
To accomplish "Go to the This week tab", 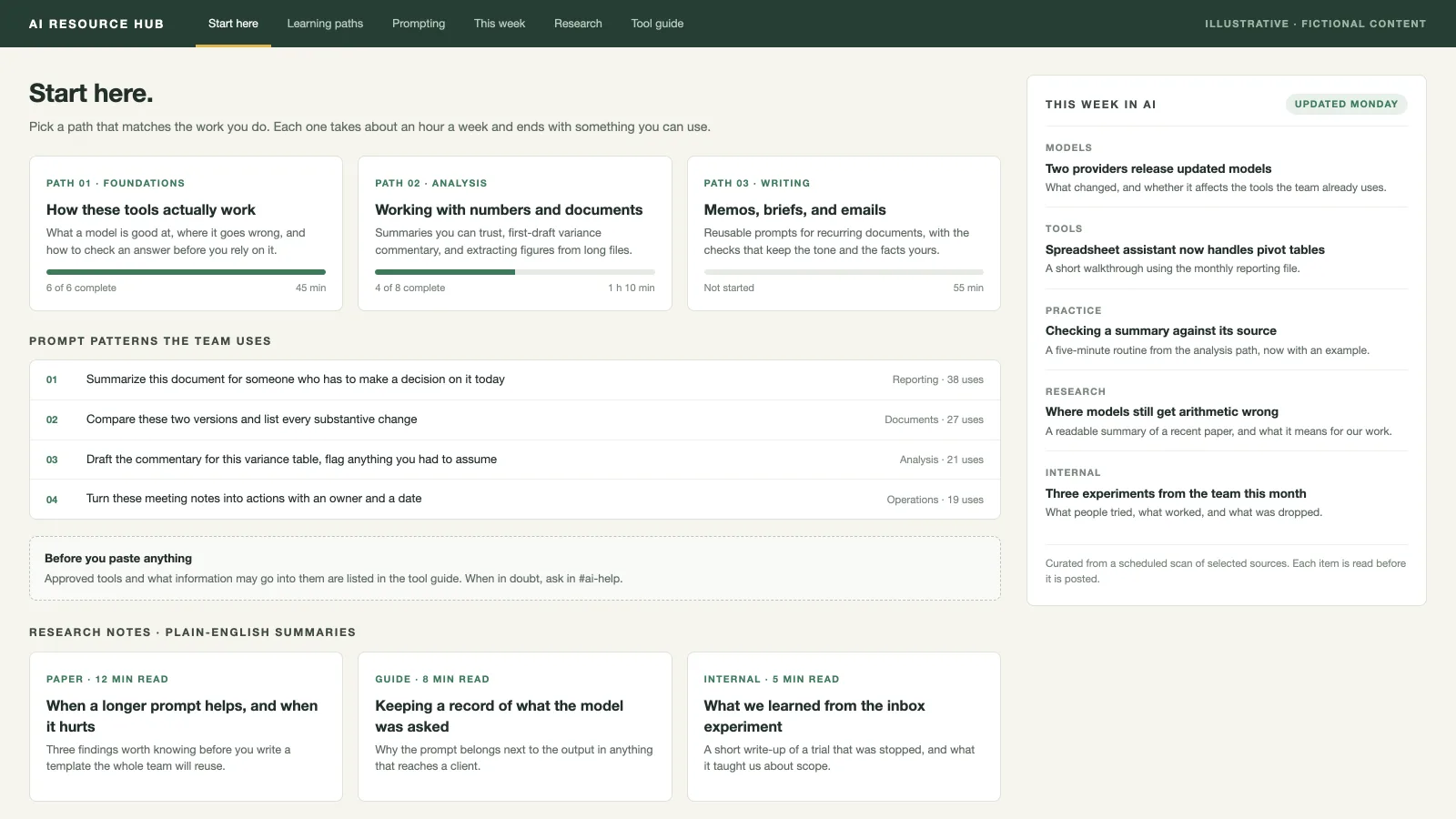I will click(500, 24).
